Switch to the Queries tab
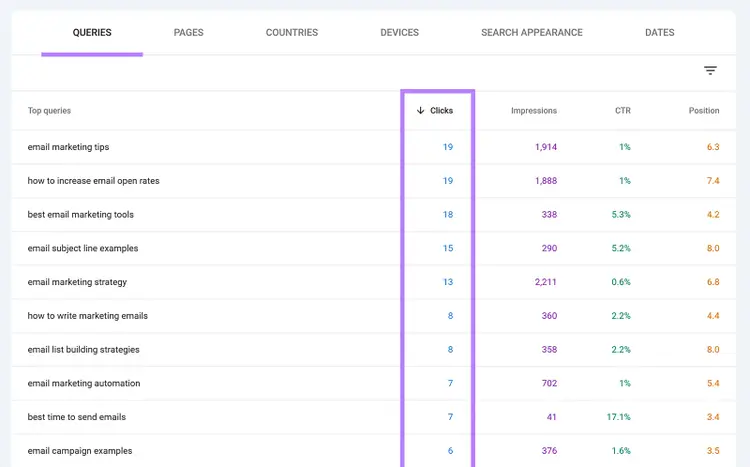This screenshot has width=750, height=467. click(x=92, y=33)
